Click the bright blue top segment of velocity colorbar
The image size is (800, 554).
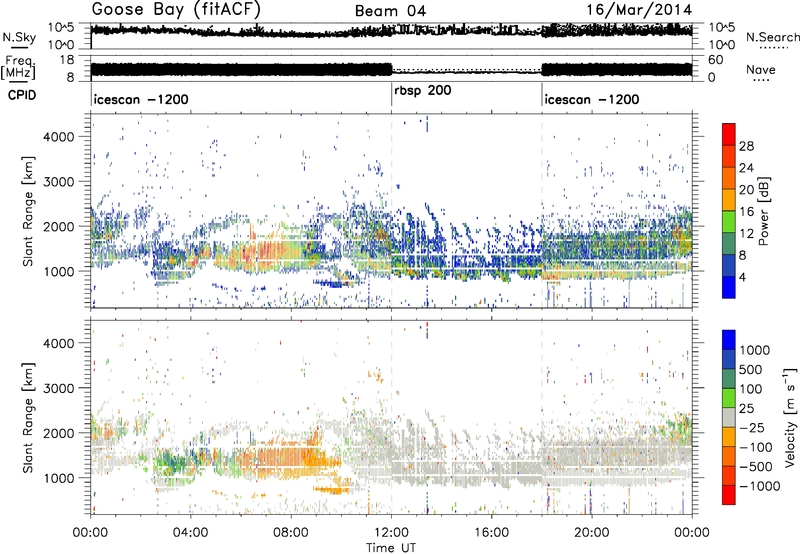coord(729,339)
